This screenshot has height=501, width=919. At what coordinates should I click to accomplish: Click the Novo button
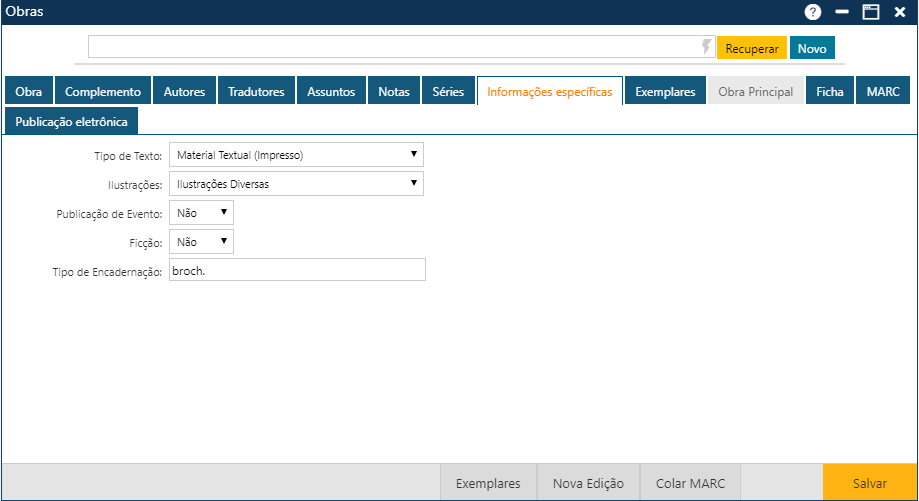click(x=812, y=48)
